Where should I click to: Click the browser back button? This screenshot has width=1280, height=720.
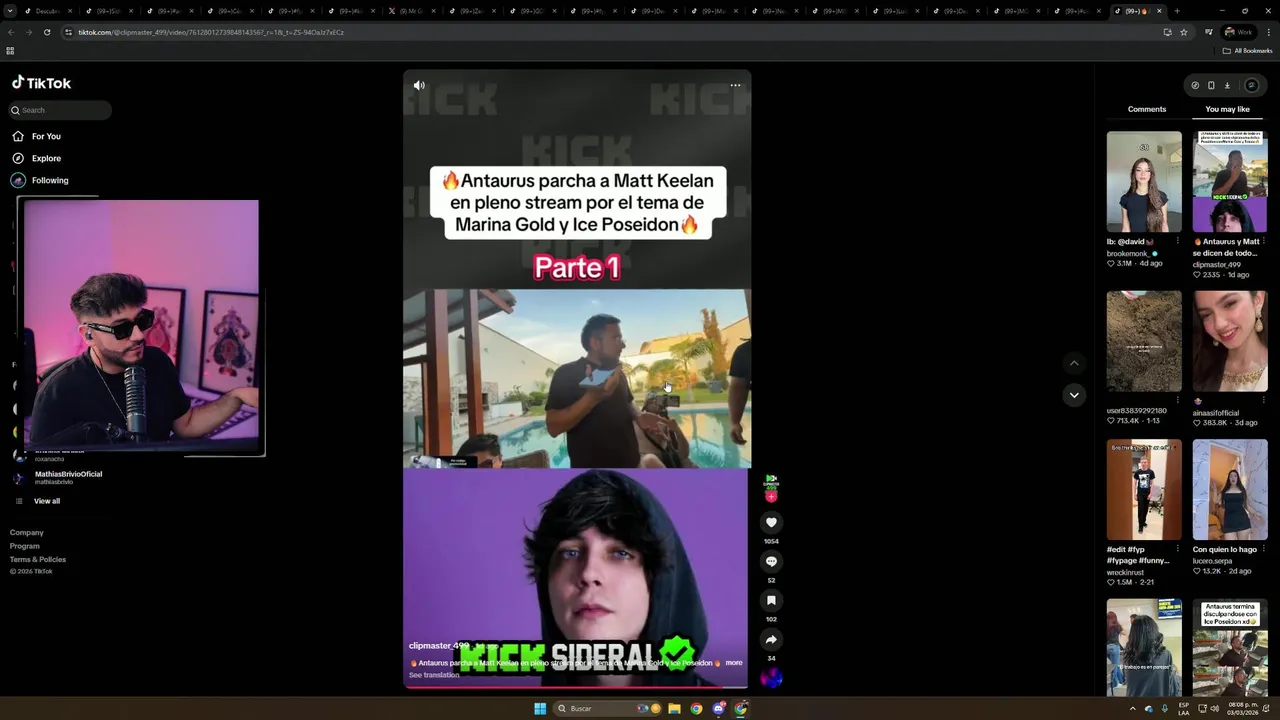[11, 32]
